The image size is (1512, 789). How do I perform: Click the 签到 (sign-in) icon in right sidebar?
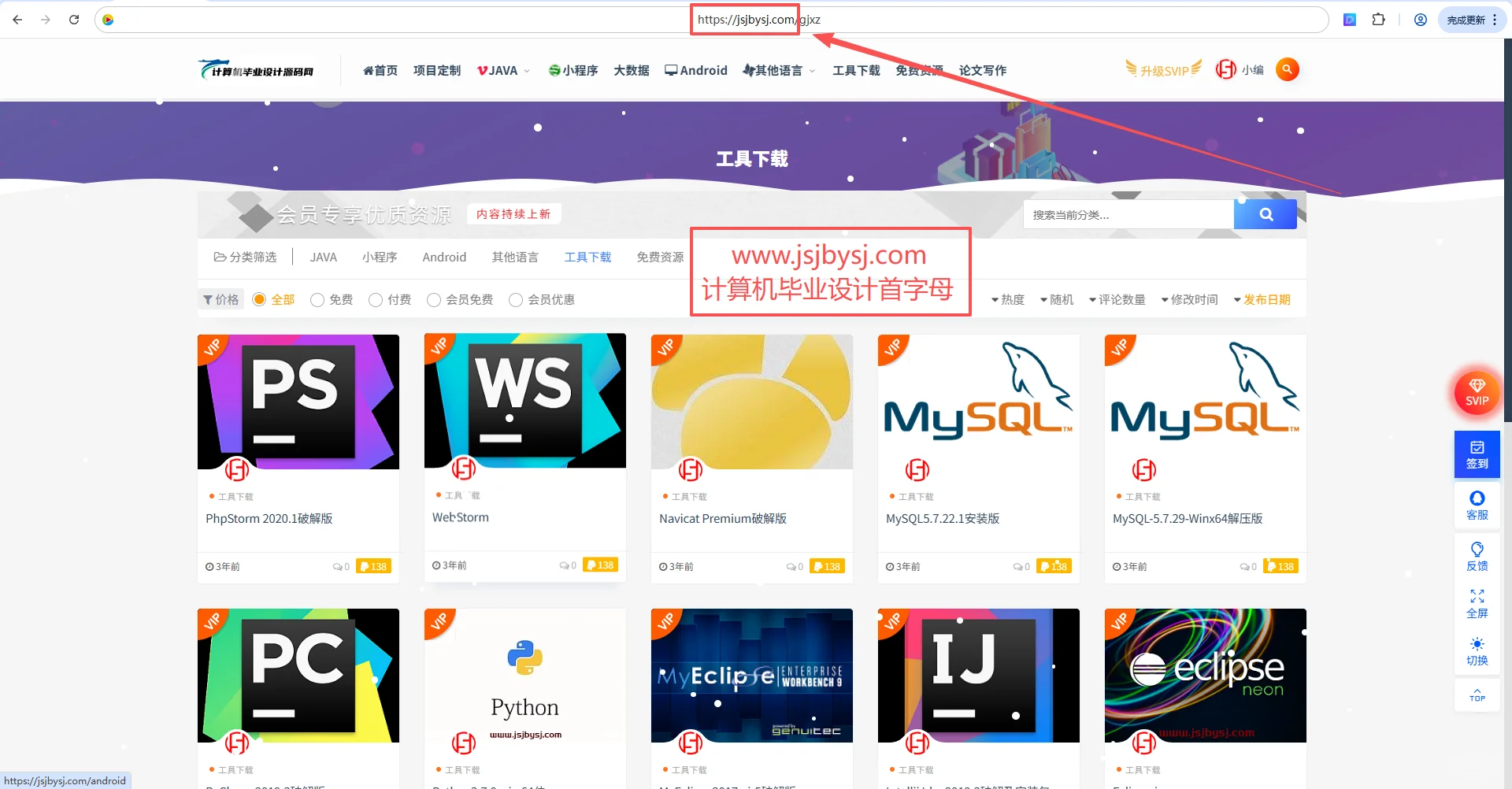(1477, 454)
